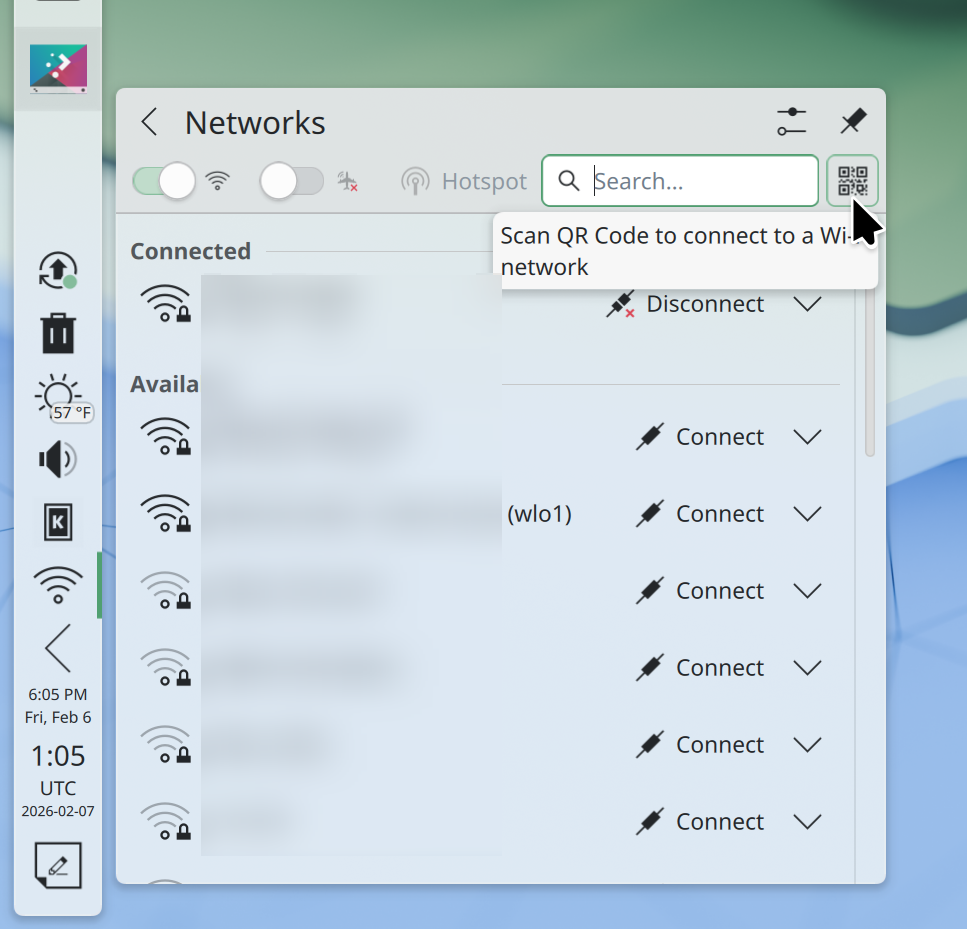Image resolution: width=967 pixels, height=929 pixels.
Task: Pin the Networks popup open
Action: tap(852, 122)
